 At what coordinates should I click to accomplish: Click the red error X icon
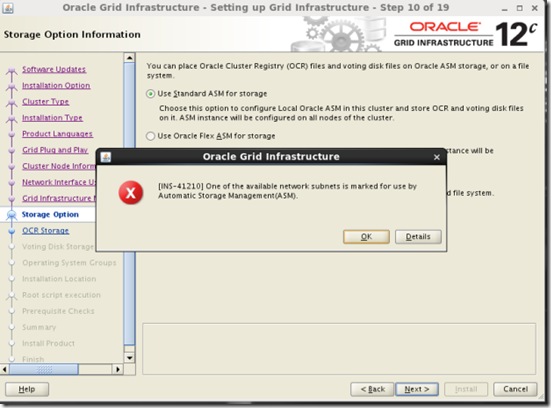coord(131,193)
